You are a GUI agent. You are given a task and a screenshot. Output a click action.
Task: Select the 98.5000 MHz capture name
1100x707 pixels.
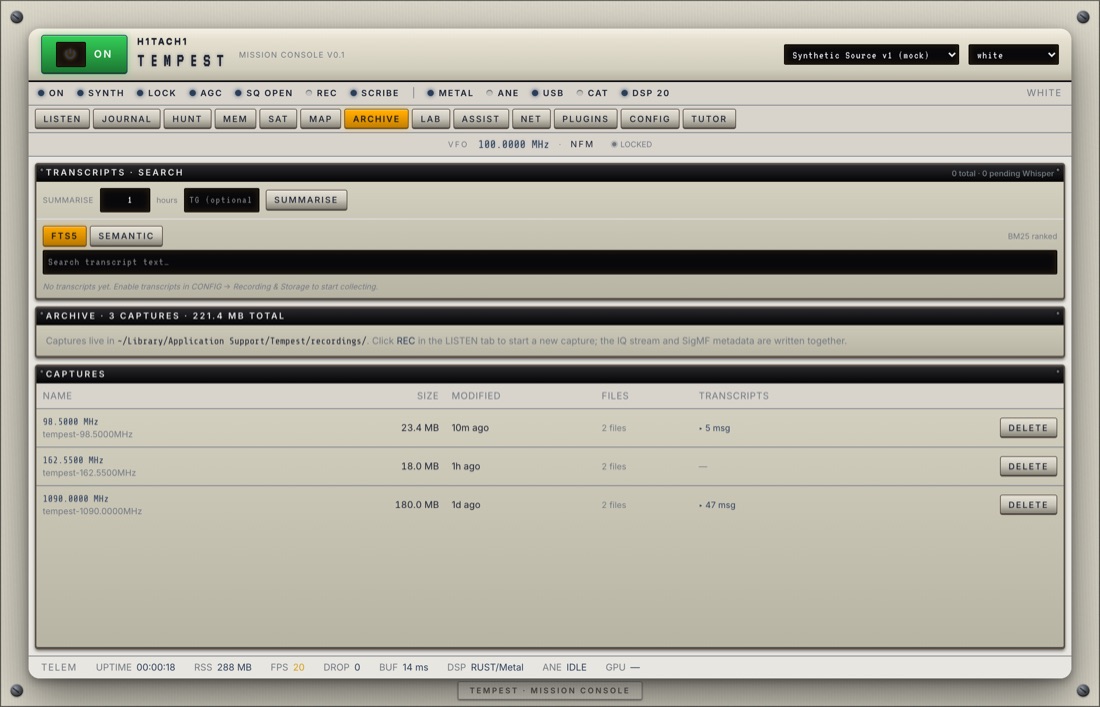pyautogui.click(x=70, y=422)
